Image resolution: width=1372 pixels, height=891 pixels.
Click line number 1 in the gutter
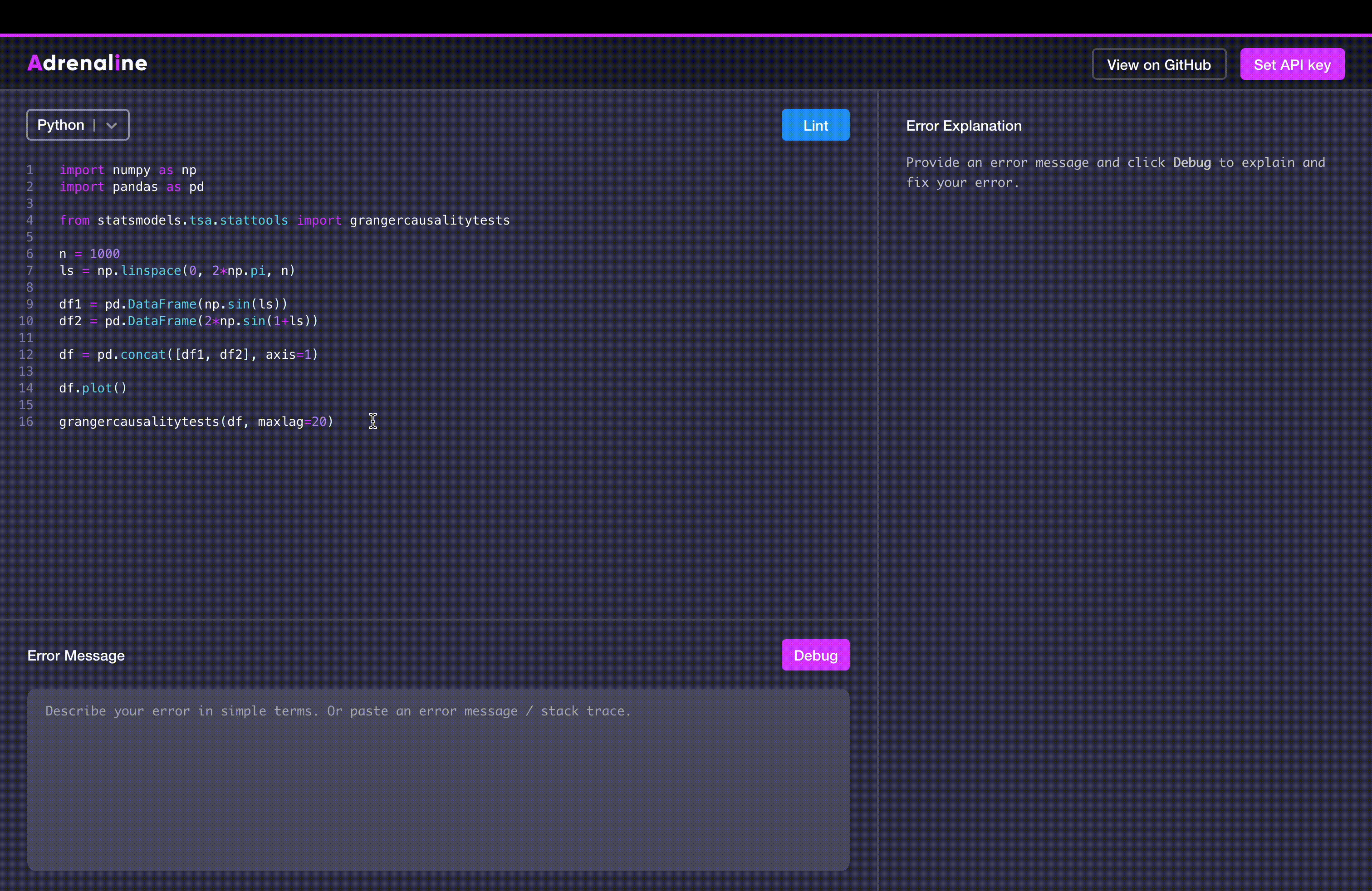[x=29, y=170]
